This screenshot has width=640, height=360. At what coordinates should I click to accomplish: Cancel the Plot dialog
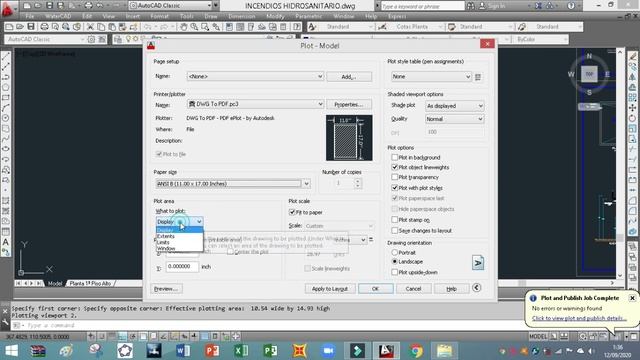point(413,289)
